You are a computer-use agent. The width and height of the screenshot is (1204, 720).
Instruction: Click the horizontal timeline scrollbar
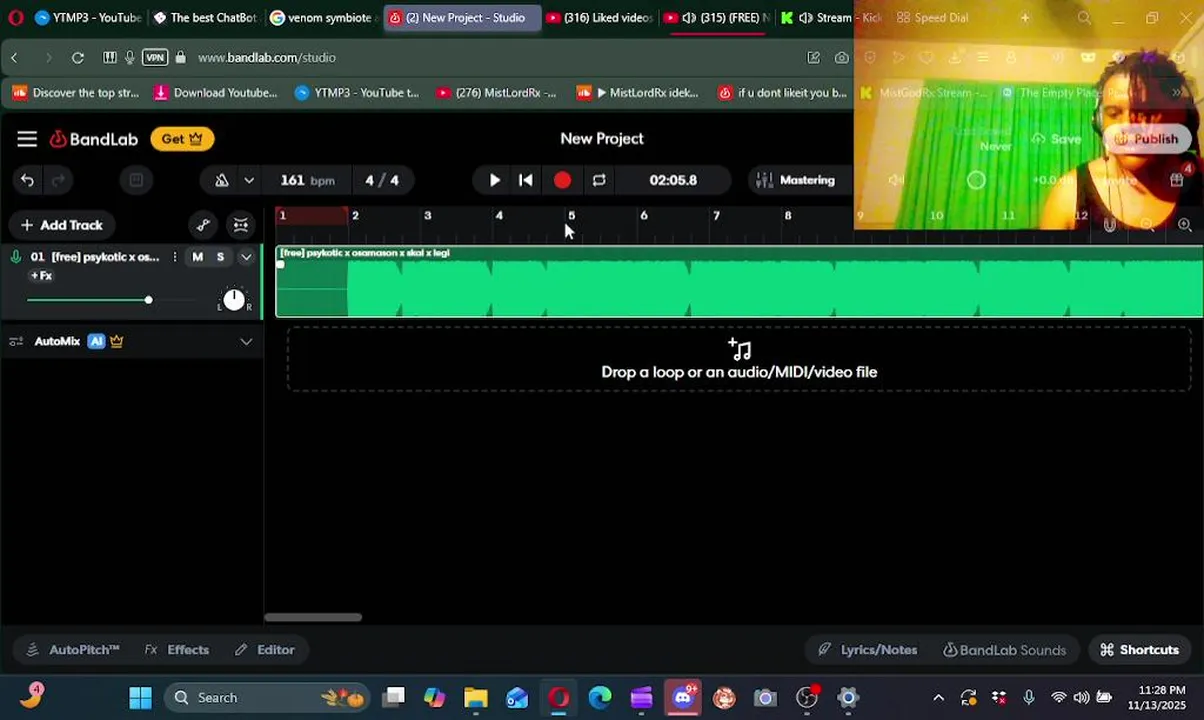click(x=313, y=617)
